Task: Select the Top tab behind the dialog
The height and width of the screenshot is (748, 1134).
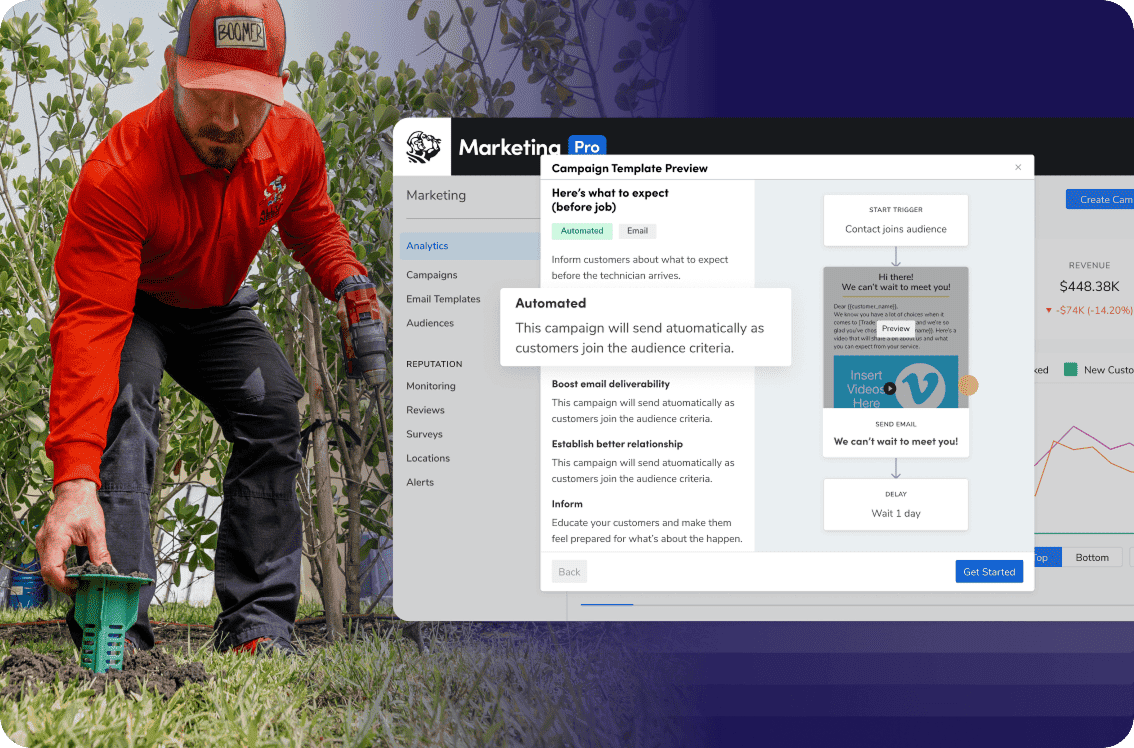Action: pos(1048,557)
